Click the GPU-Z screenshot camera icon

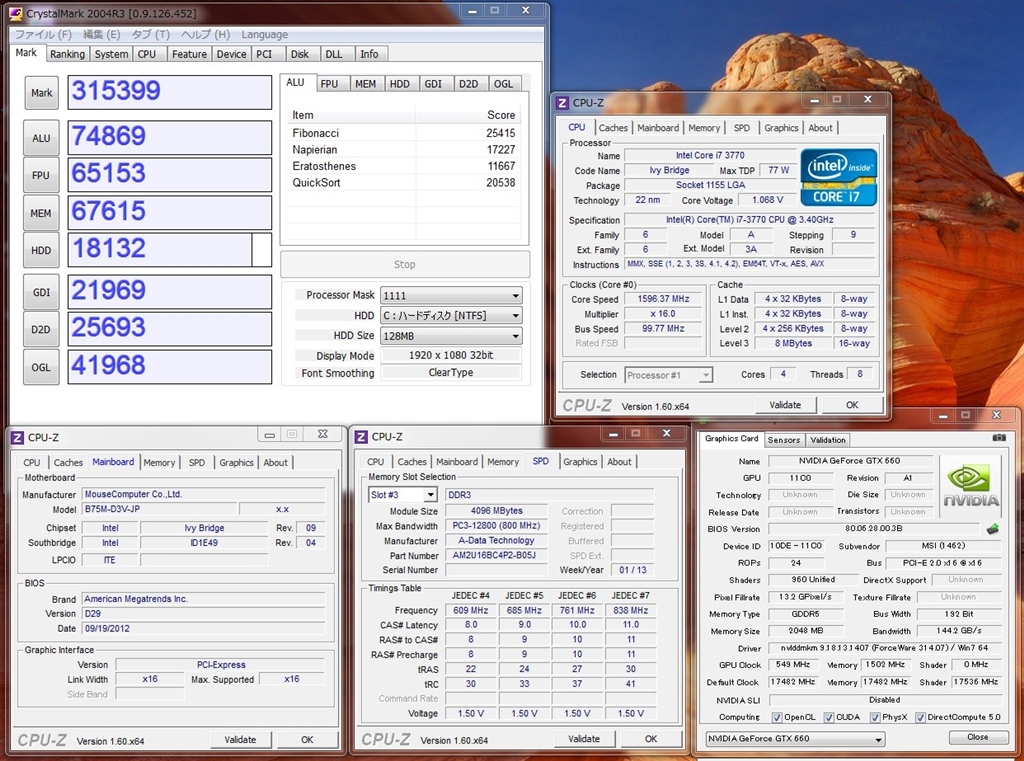(999, 438)
